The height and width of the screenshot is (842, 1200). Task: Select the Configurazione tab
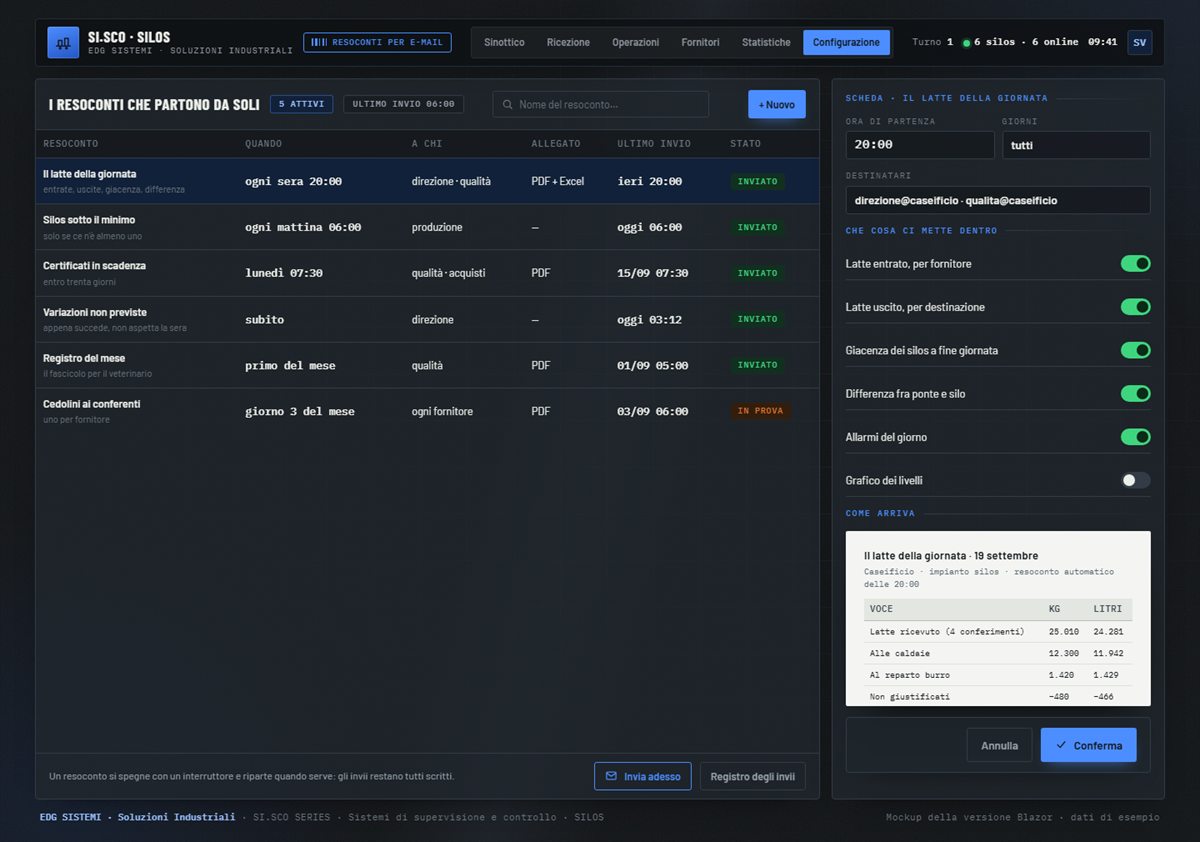[x=846, y=42]
